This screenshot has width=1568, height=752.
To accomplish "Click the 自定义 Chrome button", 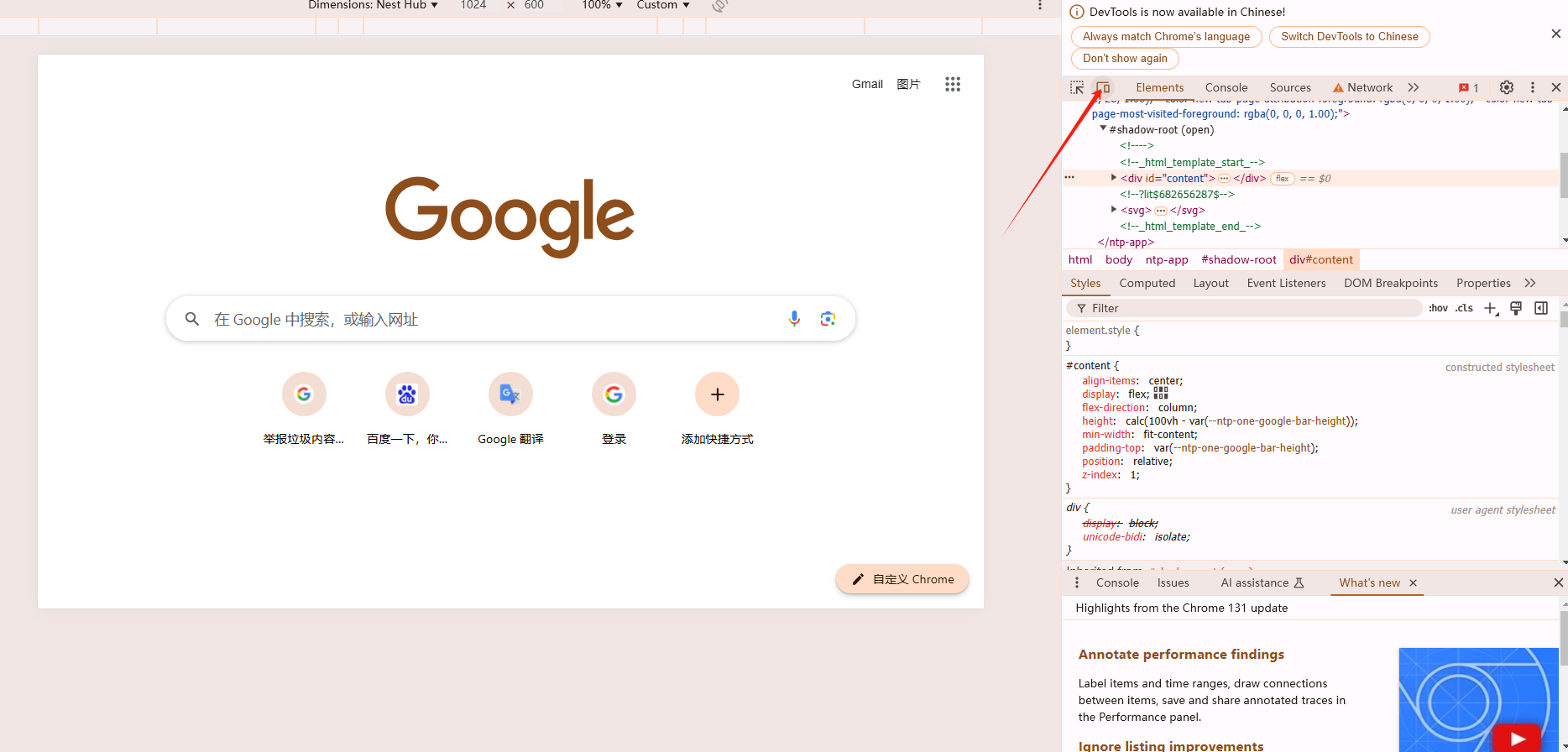I will tap(902, 579).
